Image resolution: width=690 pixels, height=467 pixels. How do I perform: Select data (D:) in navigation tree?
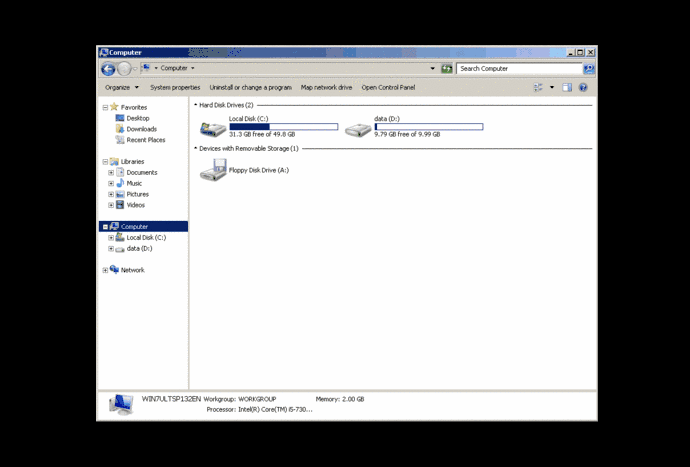point(139,249)
